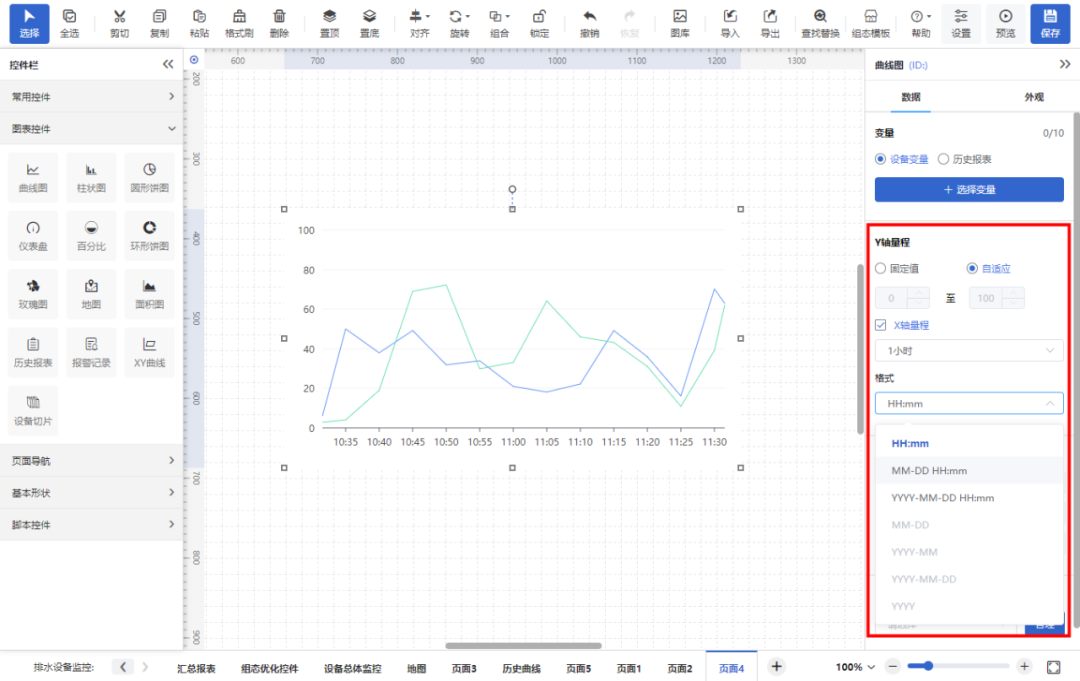Switch to the 外观 appearance tab
1080x681 pixels.
1033,97
